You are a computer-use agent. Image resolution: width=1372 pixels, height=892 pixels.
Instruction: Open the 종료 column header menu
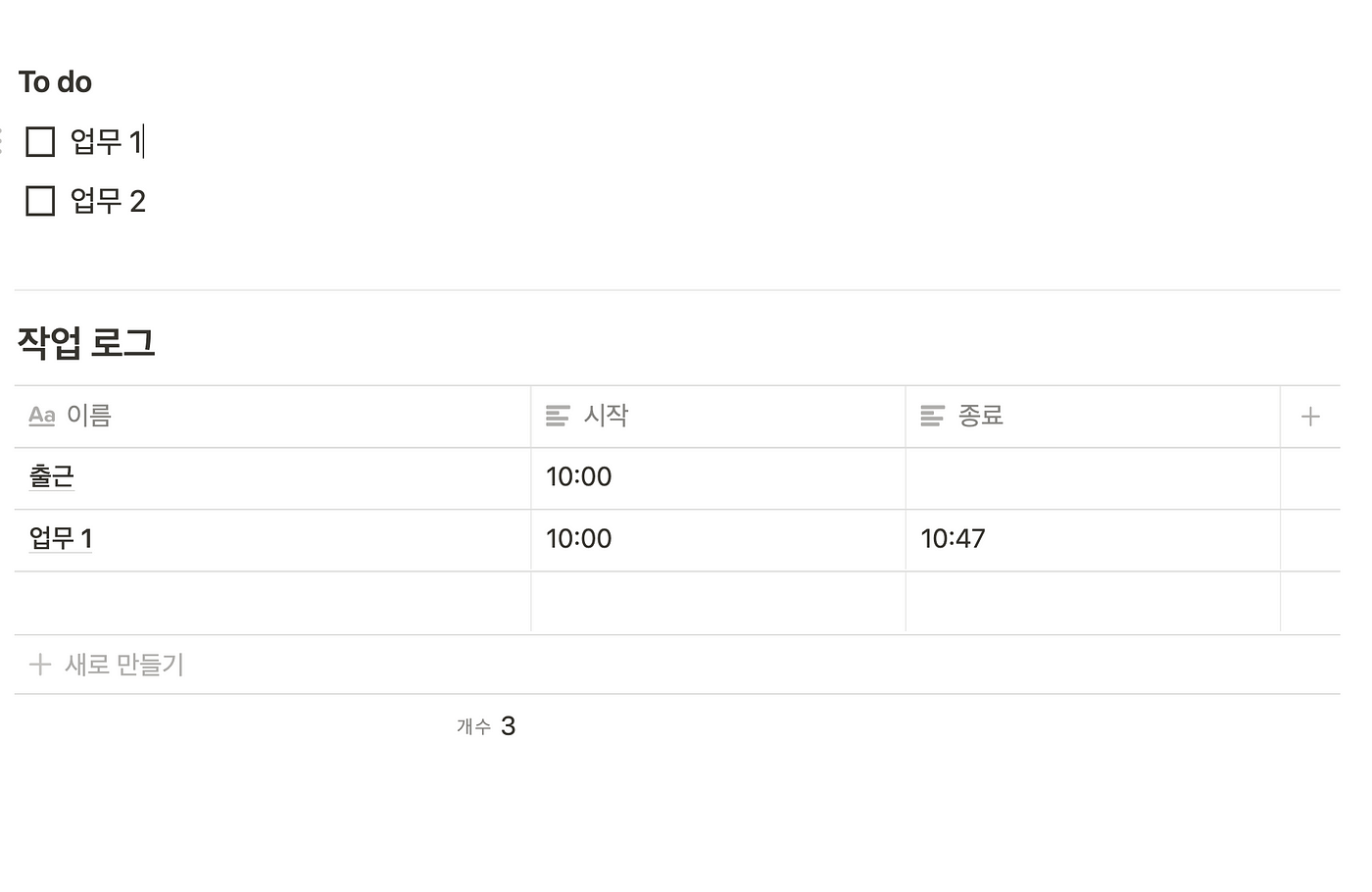coord(1093,417)
